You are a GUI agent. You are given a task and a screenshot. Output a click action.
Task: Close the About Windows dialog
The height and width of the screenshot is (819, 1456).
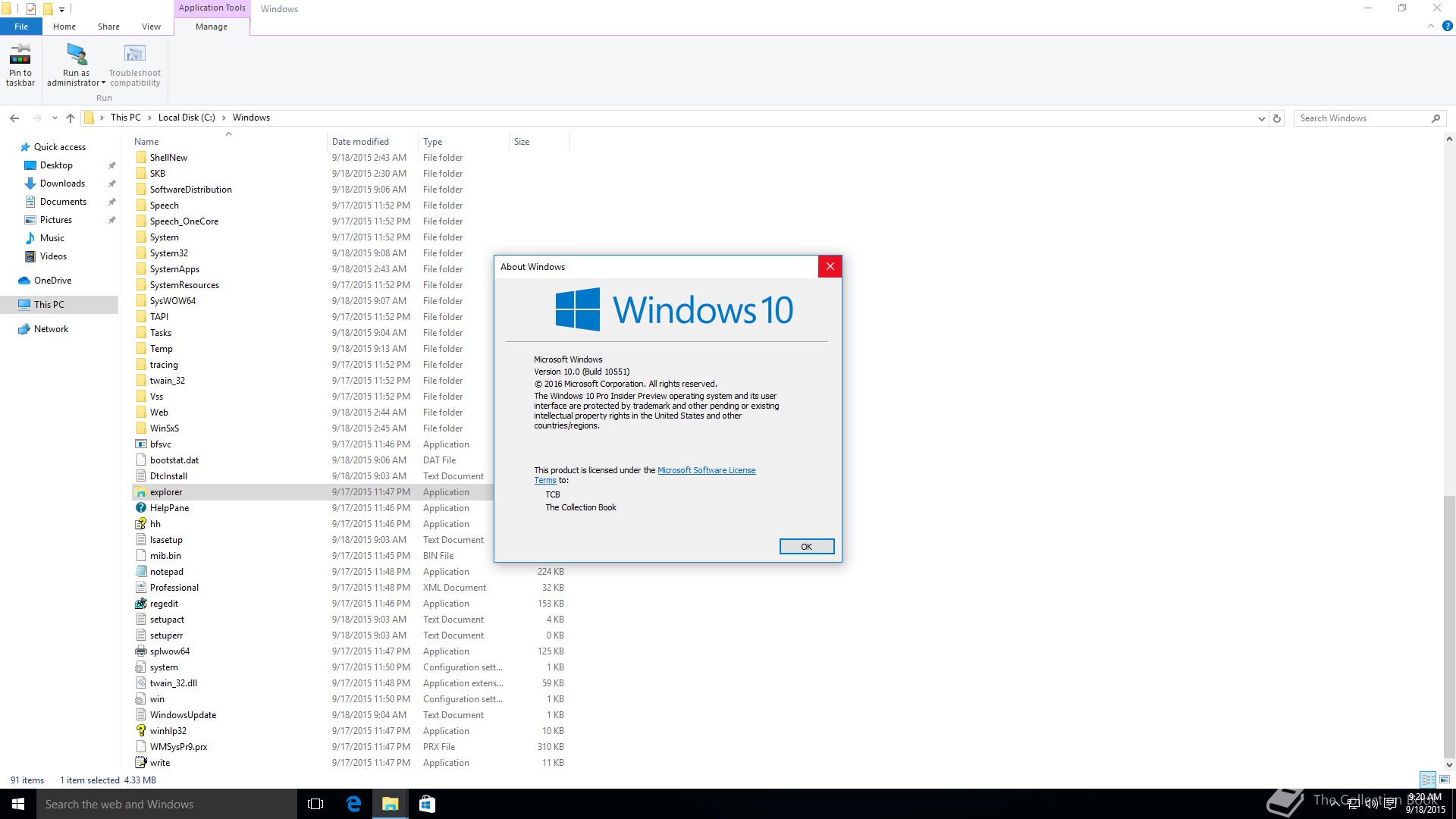[830, 266]
